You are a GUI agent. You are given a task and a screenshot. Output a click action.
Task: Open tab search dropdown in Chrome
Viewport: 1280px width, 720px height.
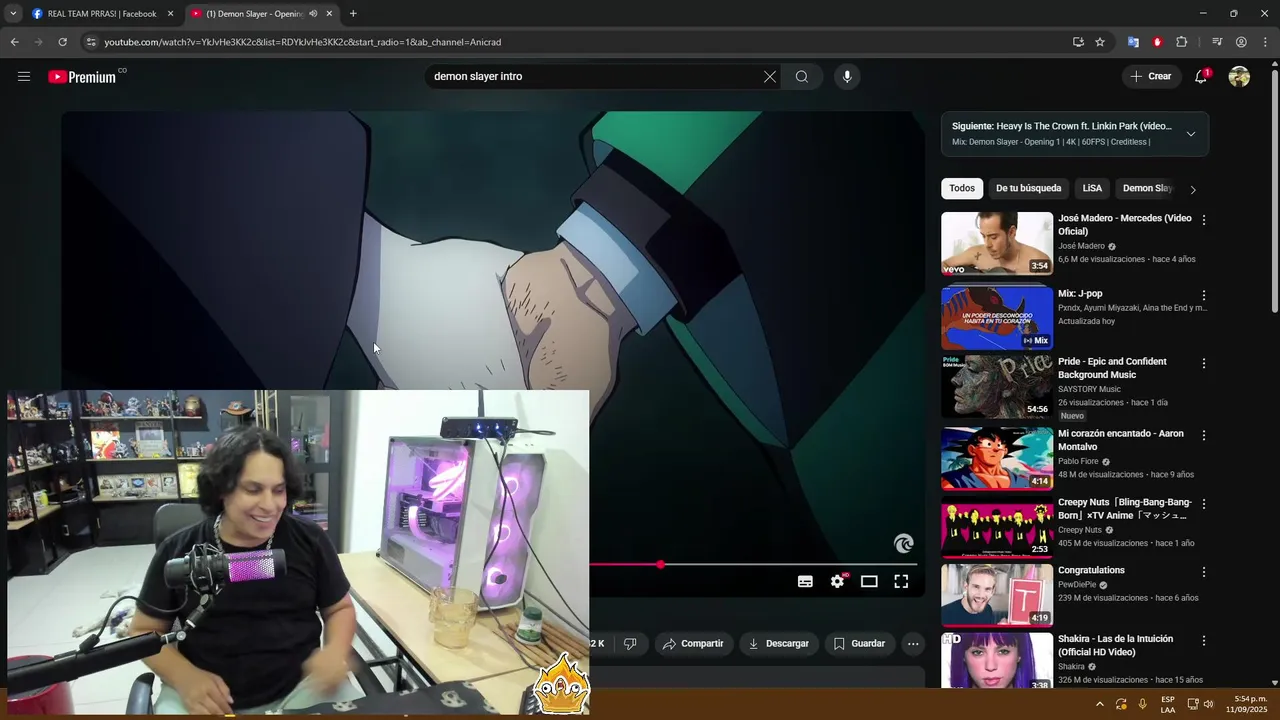[x=13, y=14]
